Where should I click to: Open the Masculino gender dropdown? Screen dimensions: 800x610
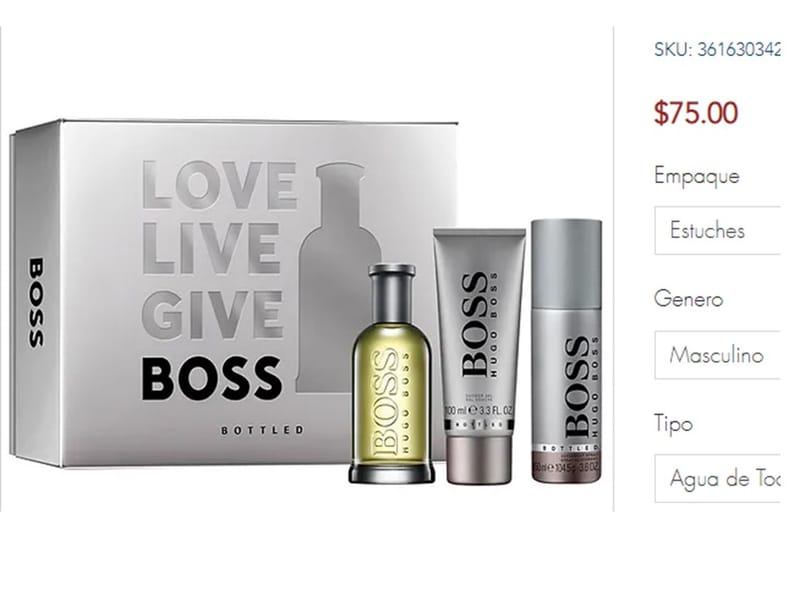point(717,355)
